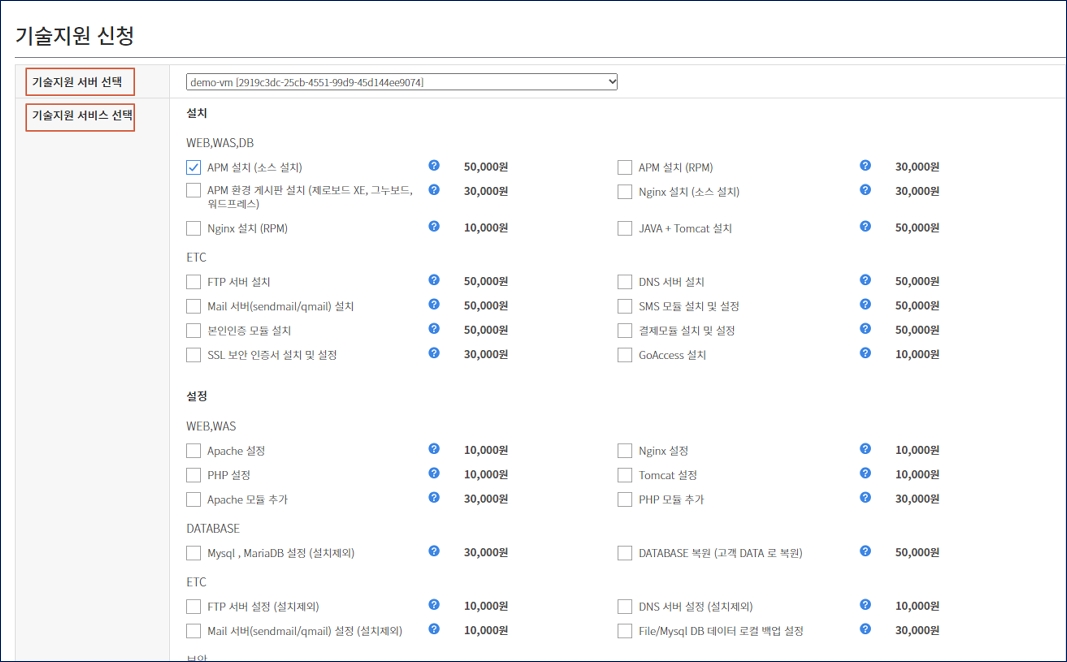1067x662 pixels.
Task: Click help icon beside APM 설치 (소스 설치)
Action: 434,166
